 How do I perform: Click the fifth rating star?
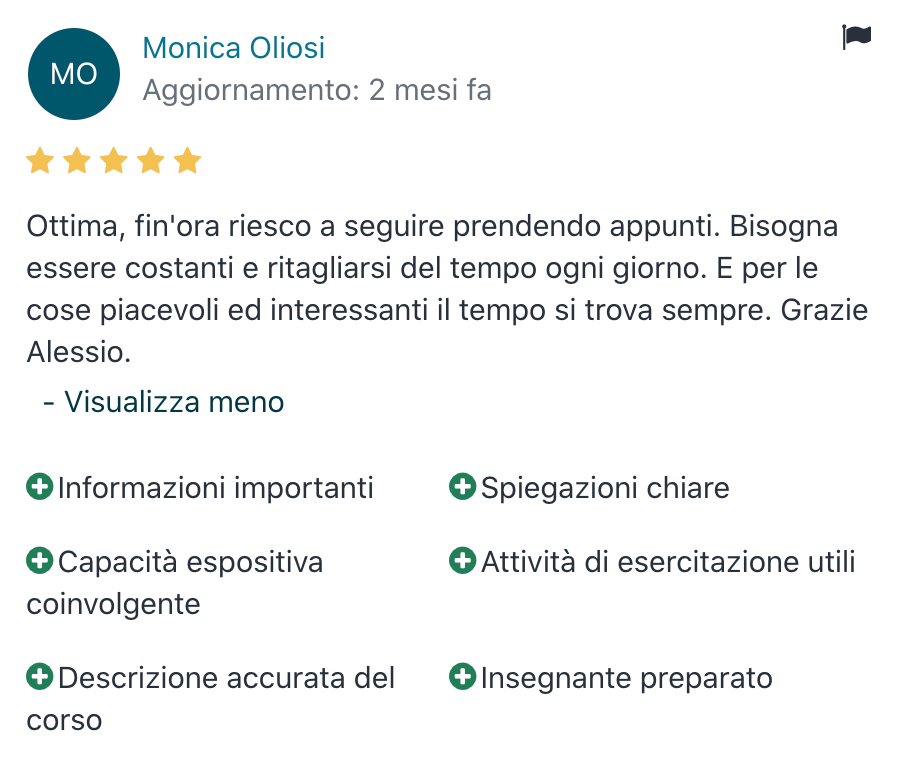coord(187,161)
